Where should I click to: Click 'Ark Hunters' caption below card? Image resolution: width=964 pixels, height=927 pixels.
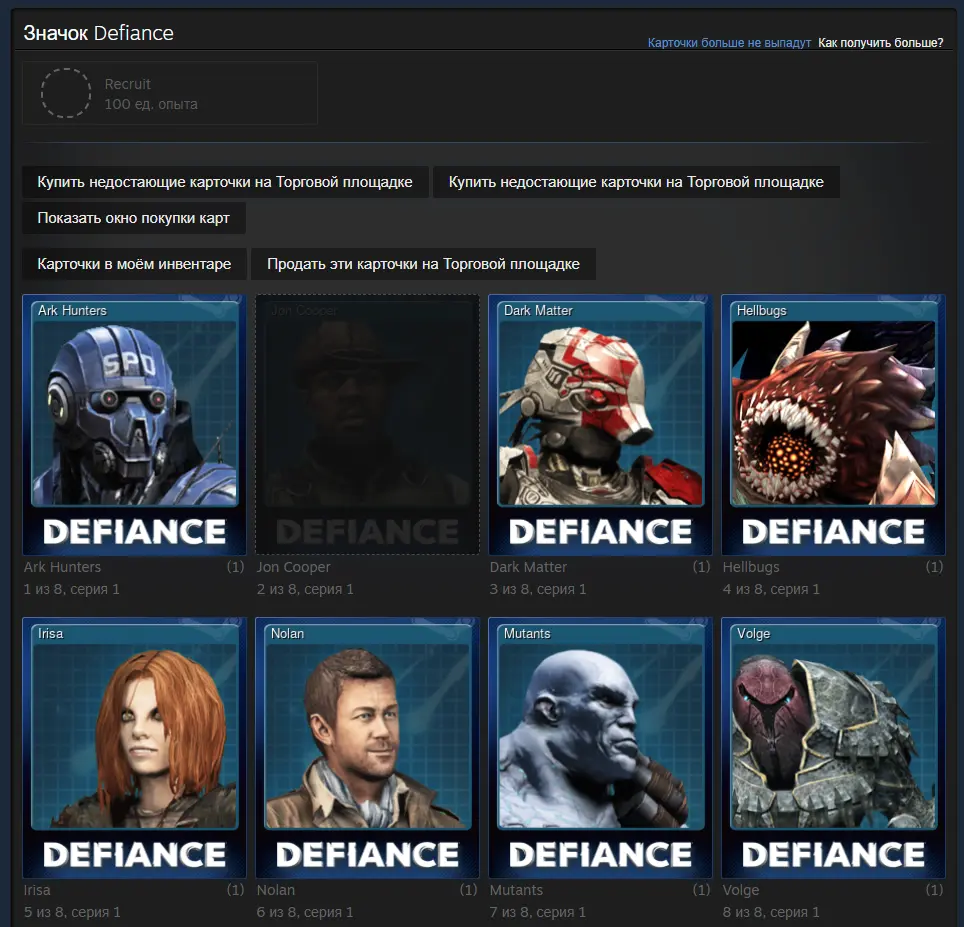(x=62, y=567)
